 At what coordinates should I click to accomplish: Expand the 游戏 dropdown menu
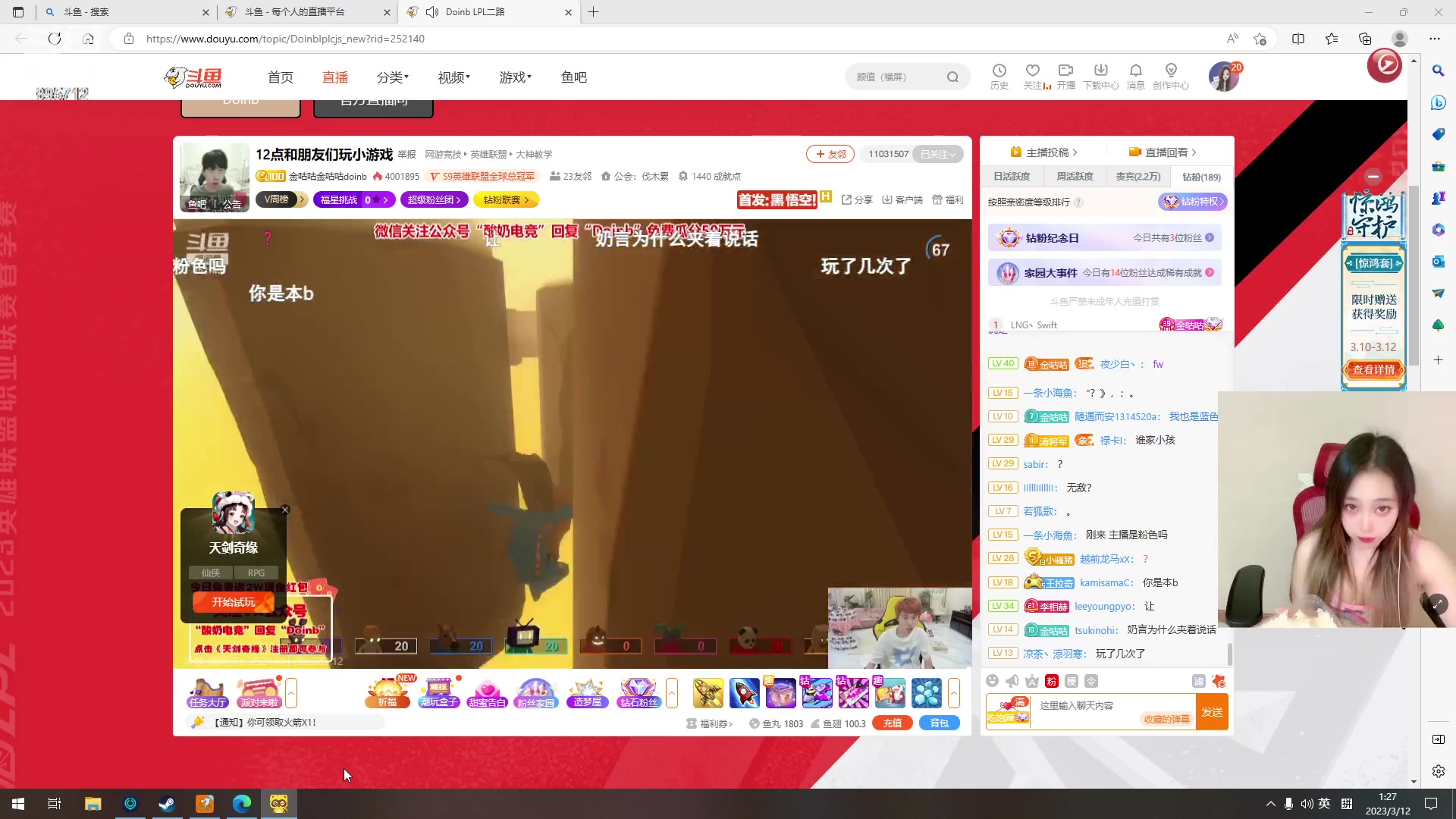(x=514, y=77)
